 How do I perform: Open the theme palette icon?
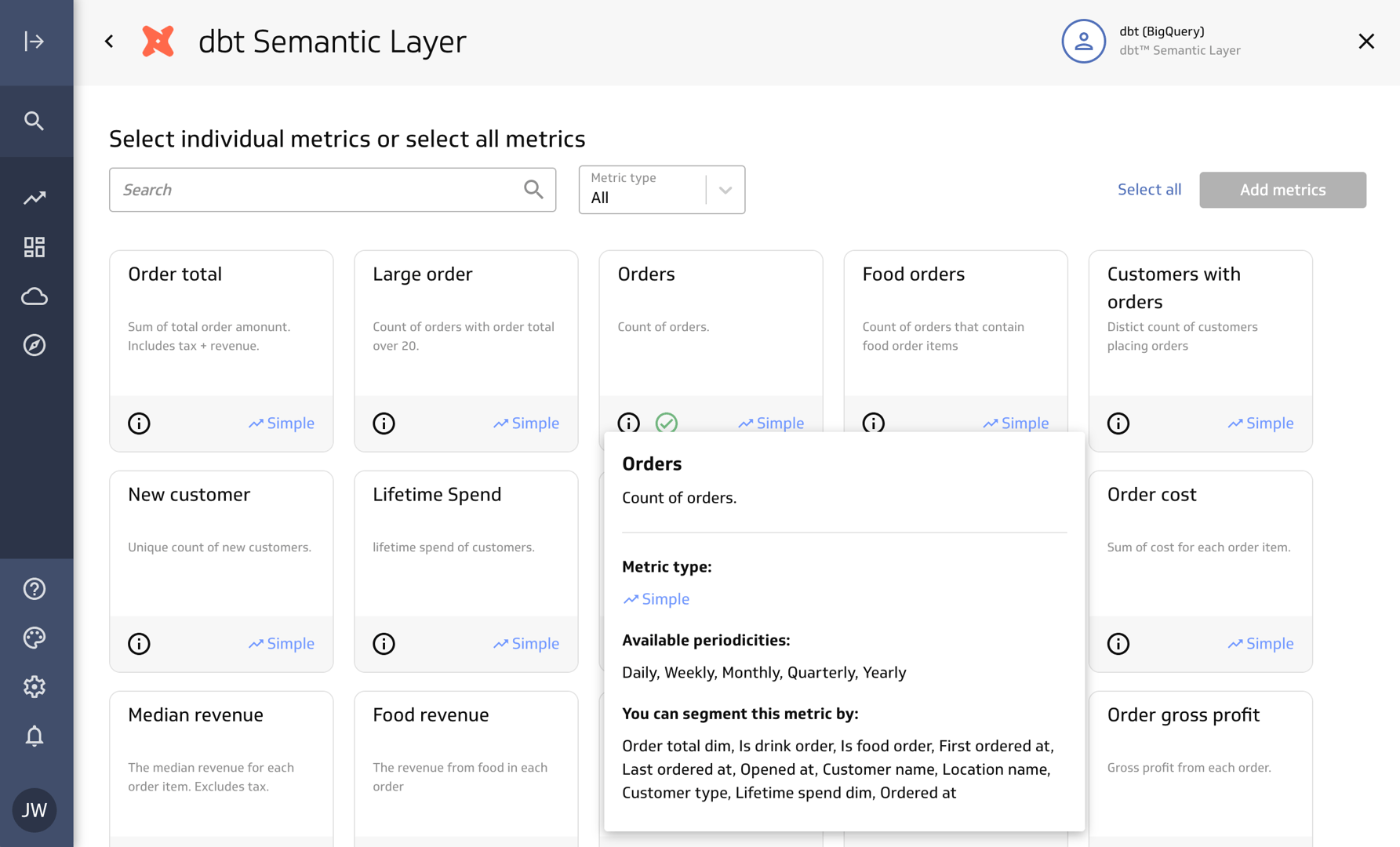[35, 638]
